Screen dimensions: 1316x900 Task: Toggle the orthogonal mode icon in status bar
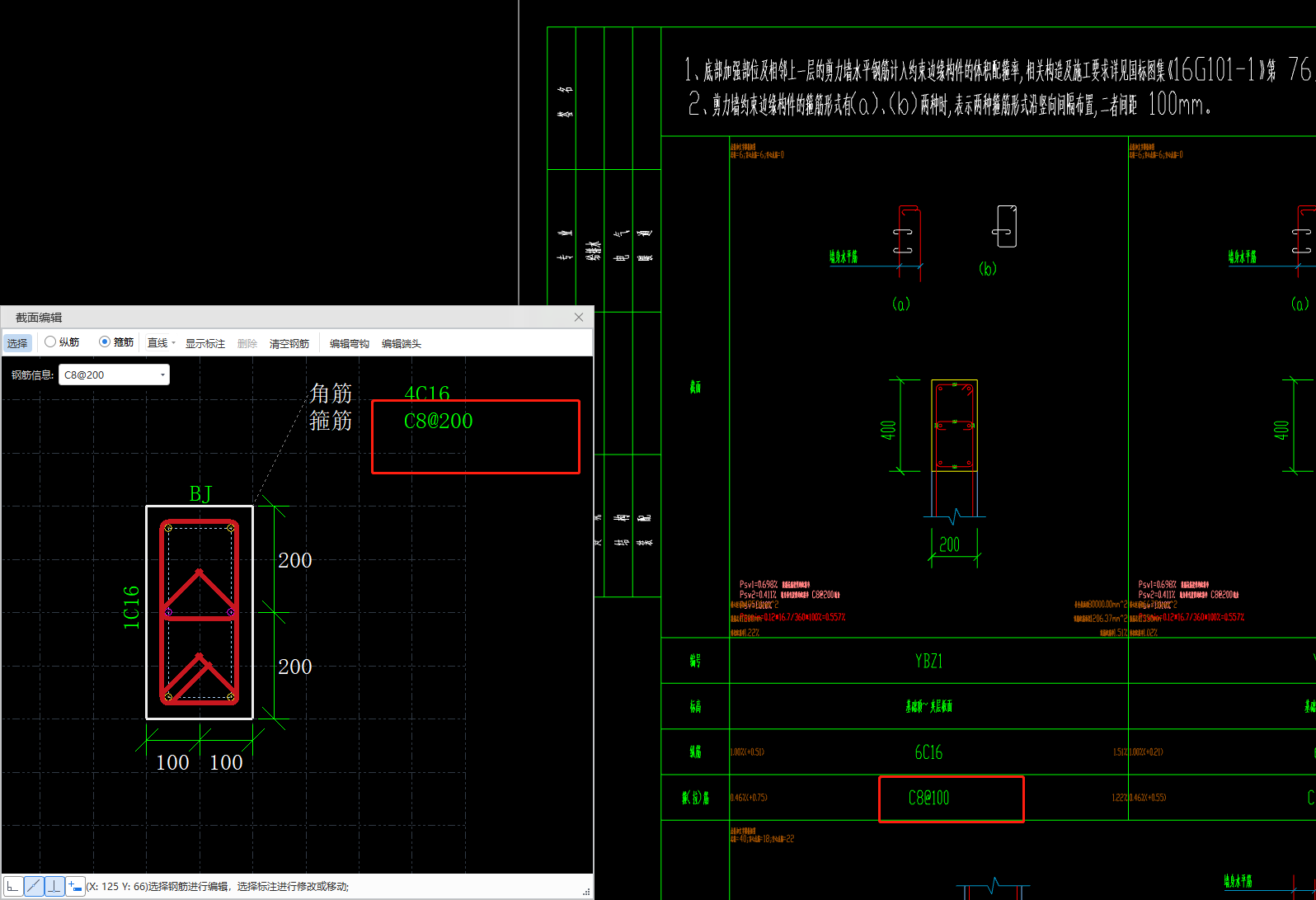point(13,887)
